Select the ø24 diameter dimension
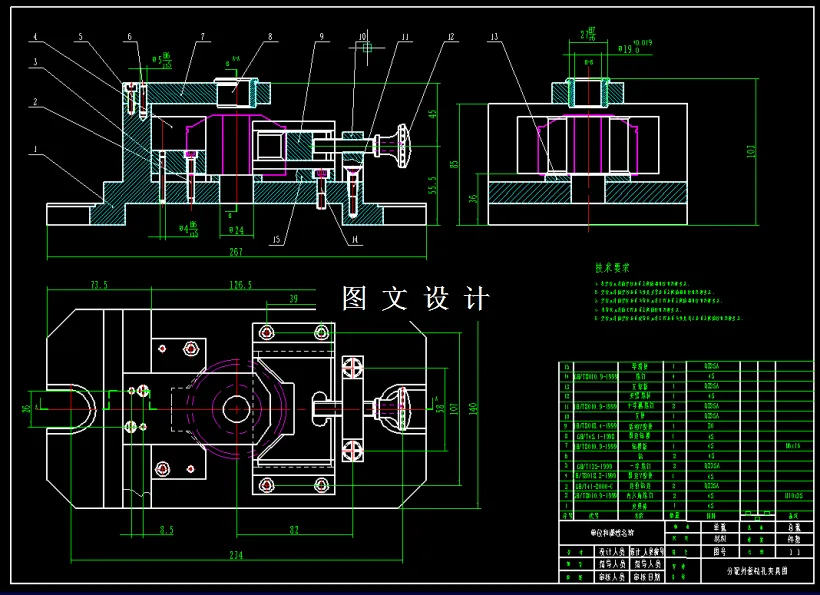The width and height of the screenshot is (820, 595). (x=236, y=230)
